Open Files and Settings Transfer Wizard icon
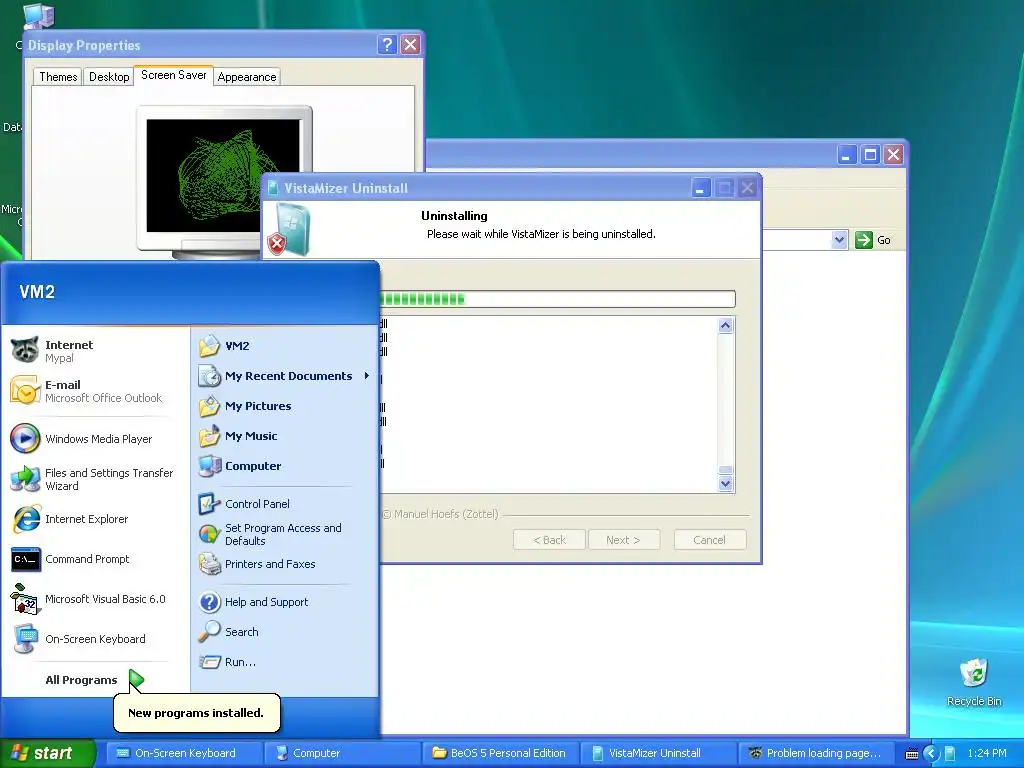Image resolution: width=1024 pixels, height=768 pixels. point(25,479)
